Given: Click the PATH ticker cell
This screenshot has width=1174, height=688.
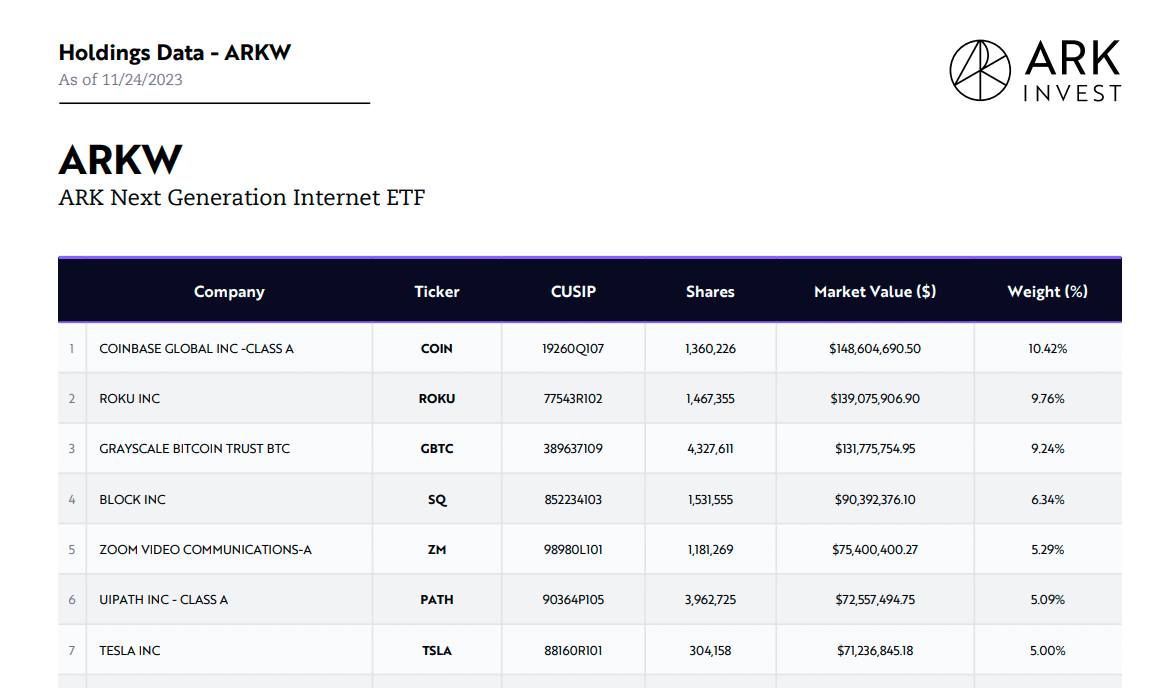Looking at the screenshot, I should (437, 600).
